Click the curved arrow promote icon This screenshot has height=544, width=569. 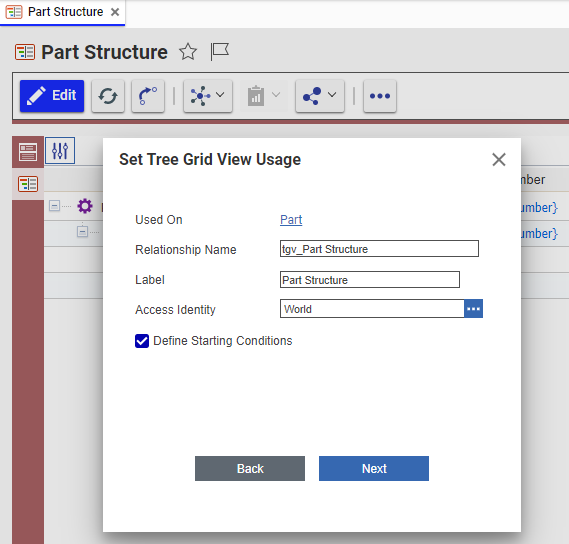pos(148,96)
